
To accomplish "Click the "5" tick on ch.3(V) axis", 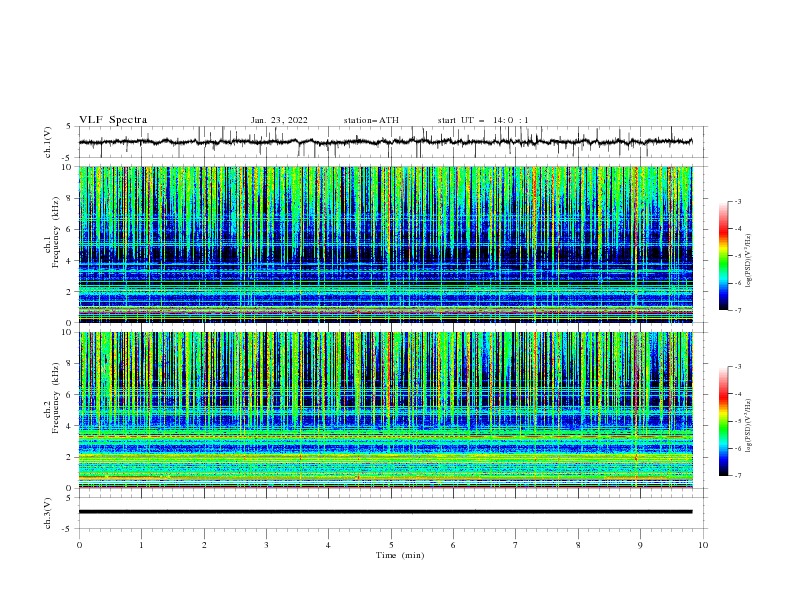I will (70, 498).
